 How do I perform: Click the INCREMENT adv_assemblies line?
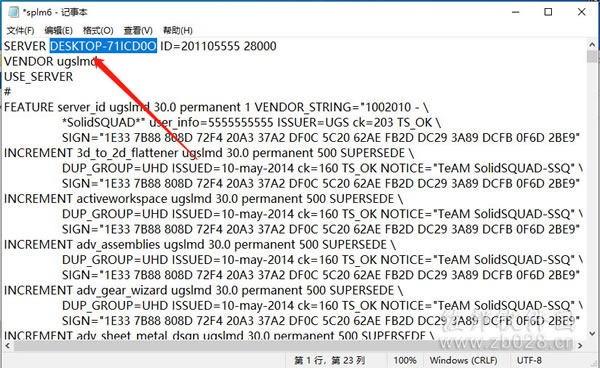click(x=200, y=245)
